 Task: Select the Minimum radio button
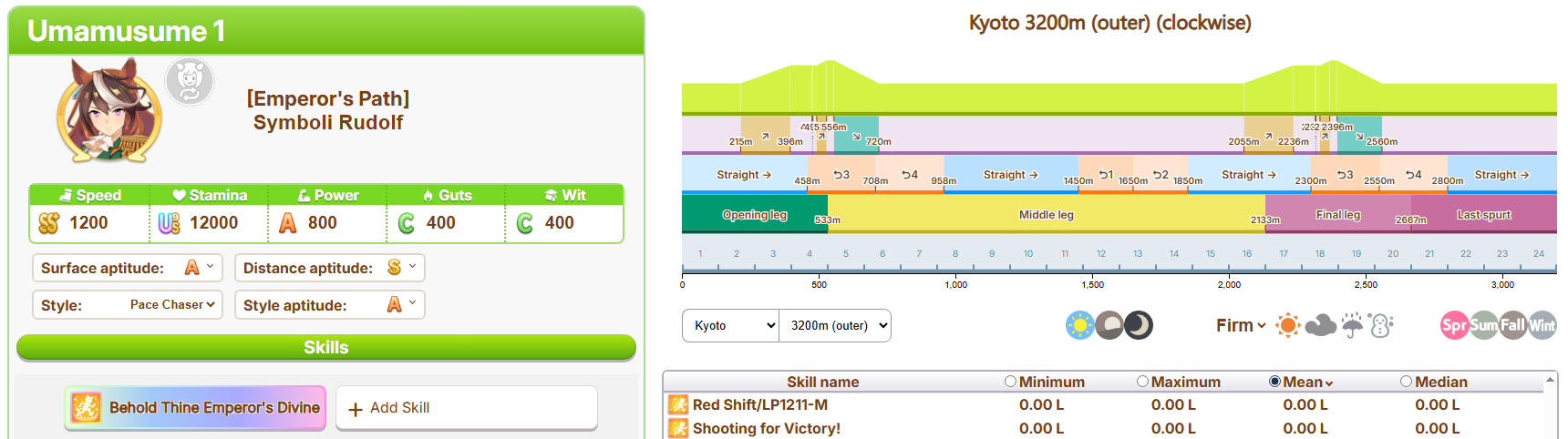[1010, 382]
